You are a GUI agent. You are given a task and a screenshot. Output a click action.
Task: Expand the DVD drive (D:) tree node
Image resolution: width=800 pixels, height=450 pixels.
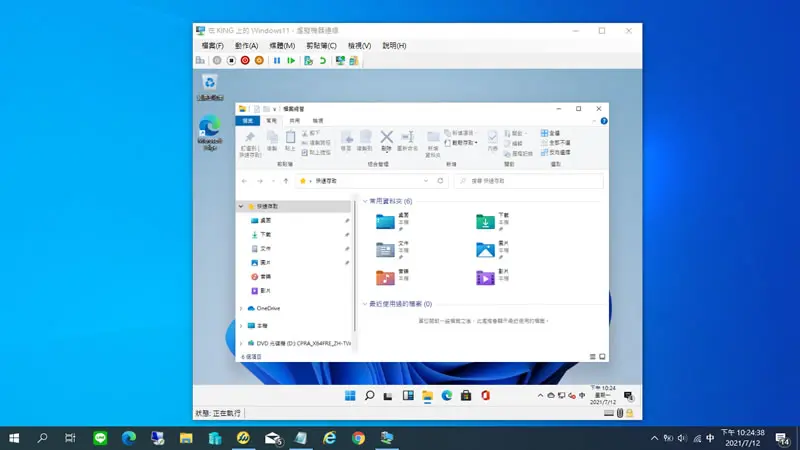pos(241,343)
